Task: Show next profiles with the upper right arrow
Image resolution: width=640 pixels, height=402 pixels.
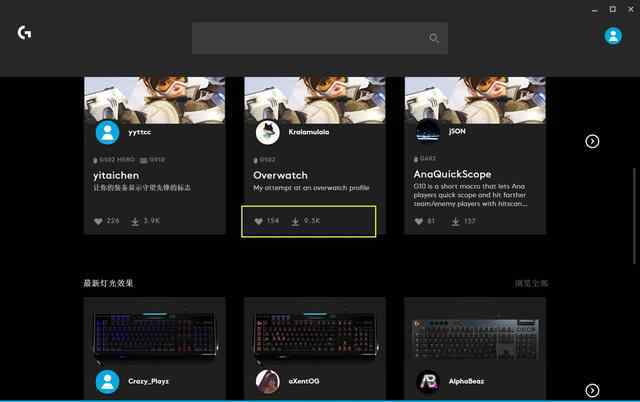Action: [592, 141]
